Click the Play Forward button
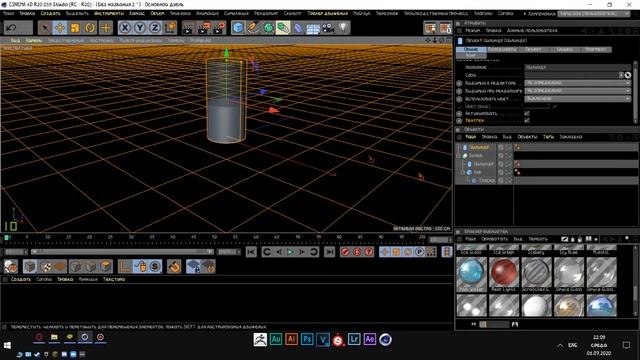640x360 pixels. point(290,252)
